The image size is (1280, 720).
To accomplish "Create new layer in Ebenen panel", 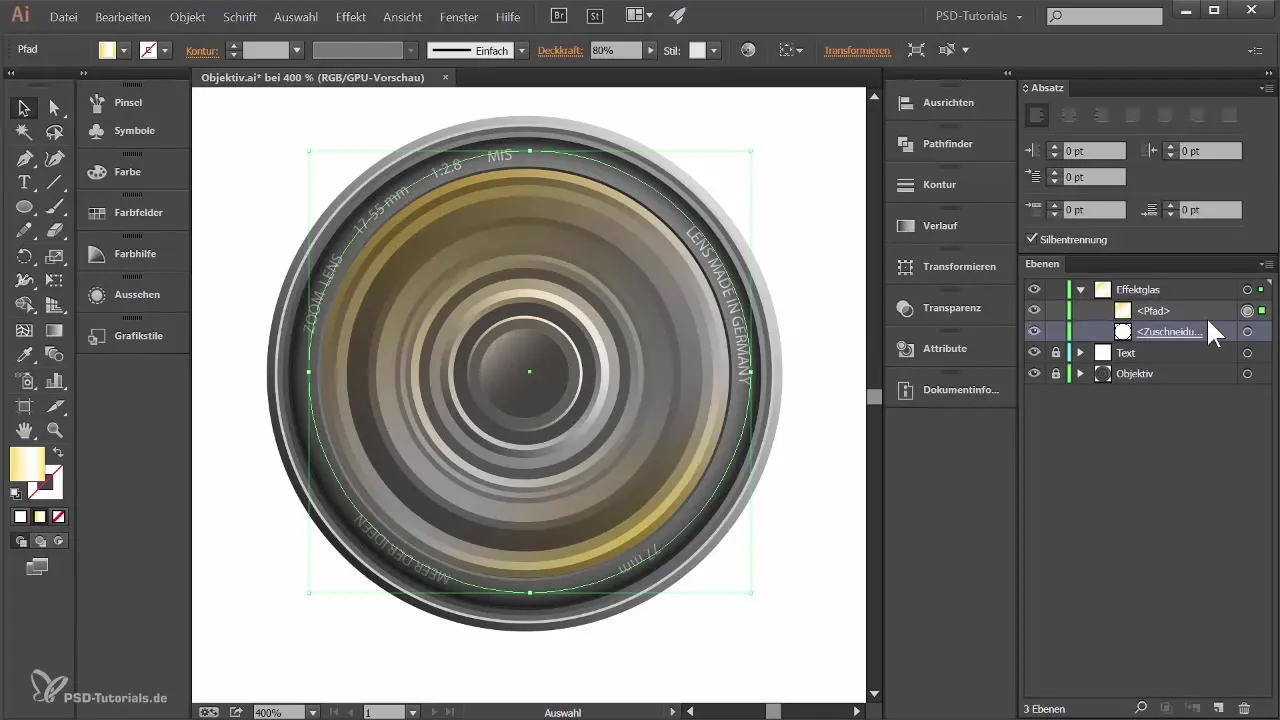I will click(x=1218, y=708).
